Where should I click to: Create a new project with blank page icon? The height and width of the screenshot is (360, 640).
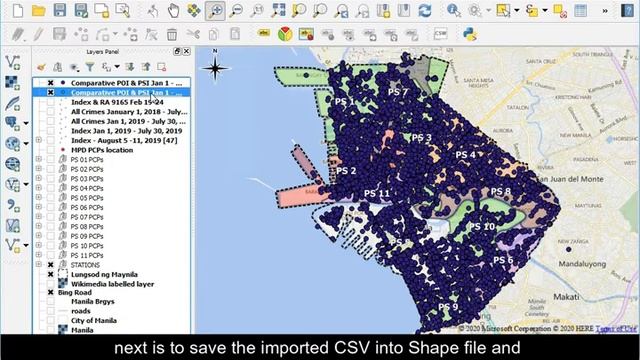pyautogui.click(x=18, y=11)
